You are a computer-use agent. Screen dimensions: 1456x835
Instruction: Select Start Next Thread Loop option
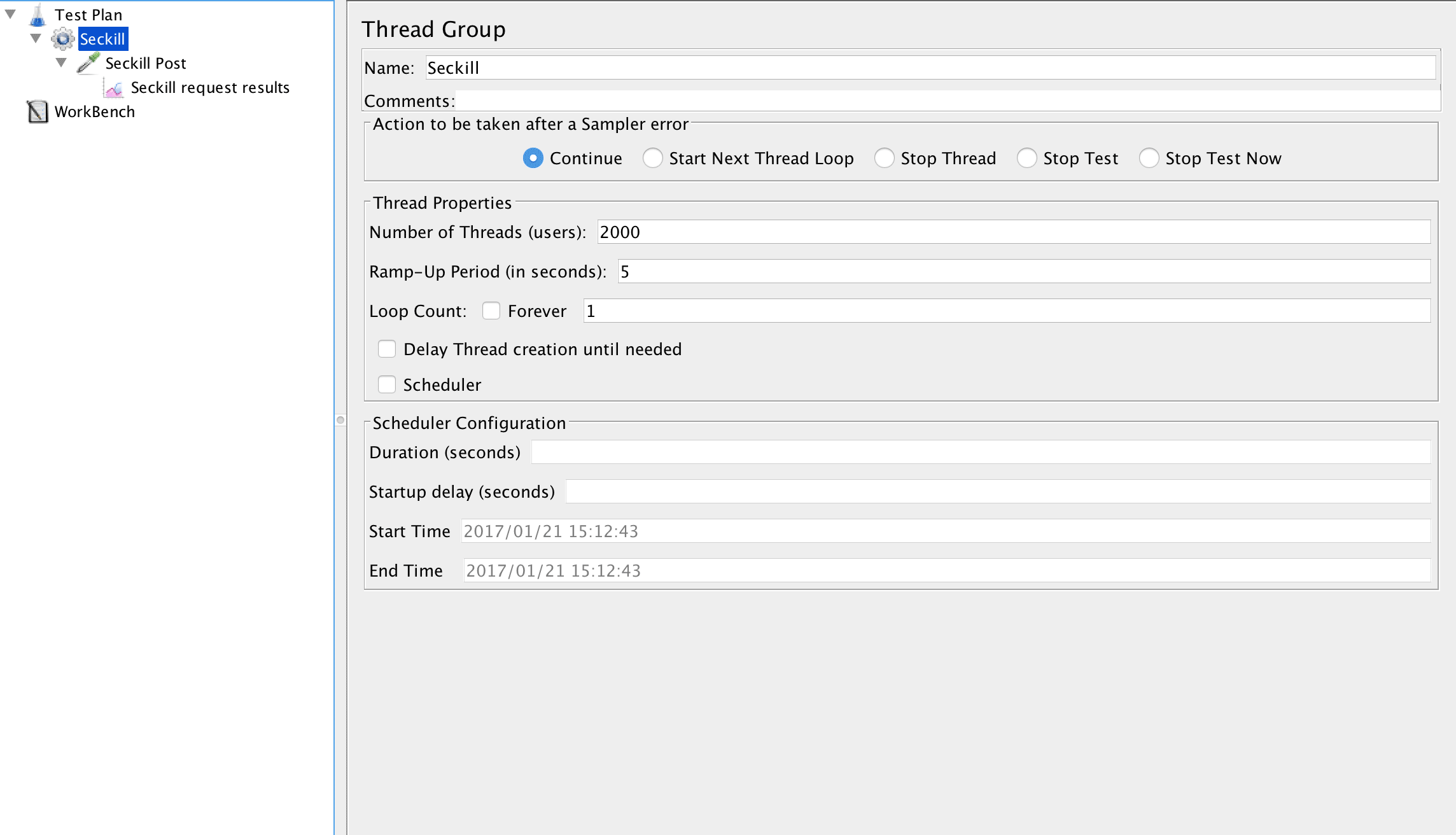click(x=651, y=158)
